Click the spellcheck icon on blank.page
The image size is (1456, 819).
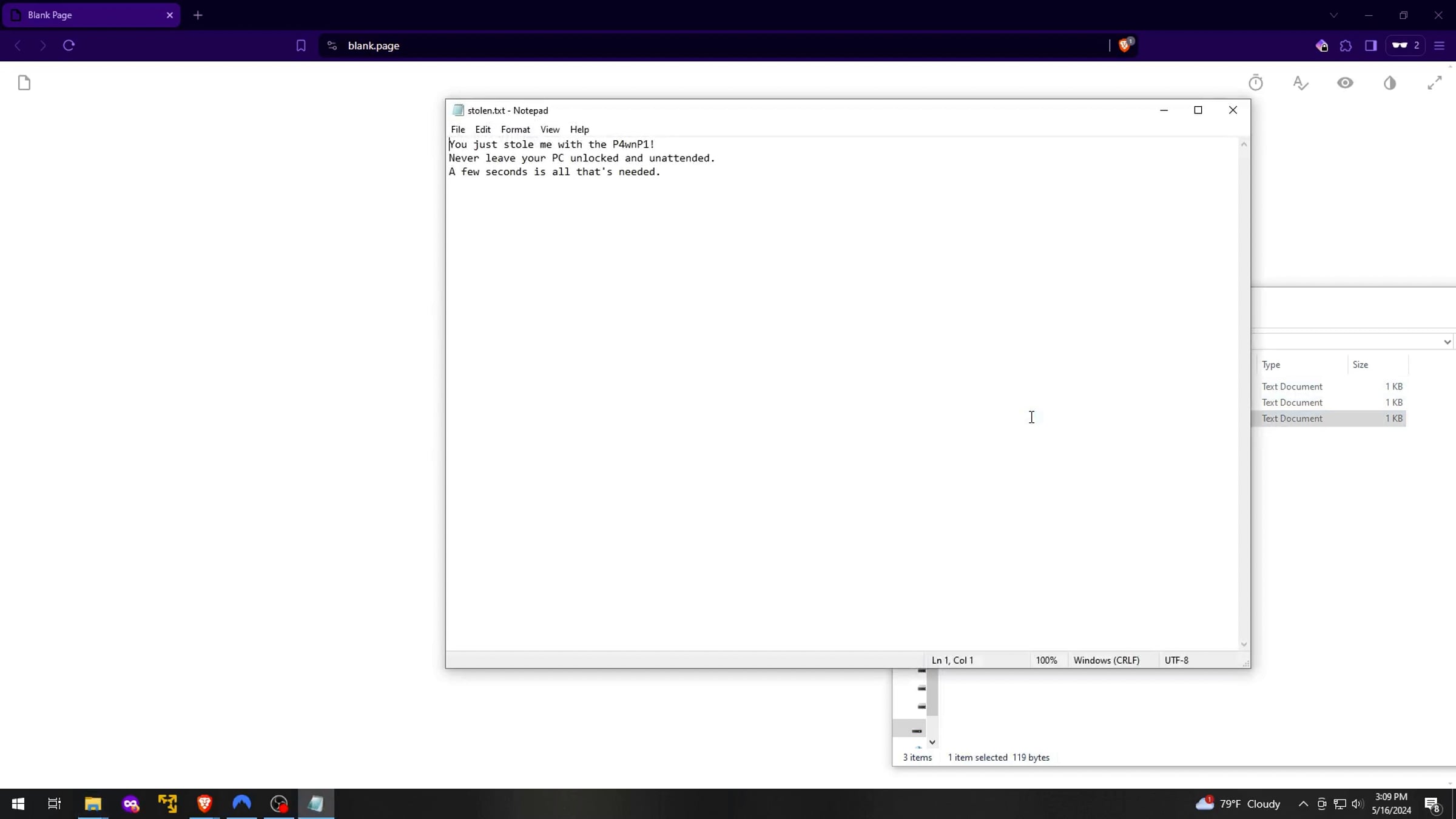pyautogui.click(x=1300, y=83)
